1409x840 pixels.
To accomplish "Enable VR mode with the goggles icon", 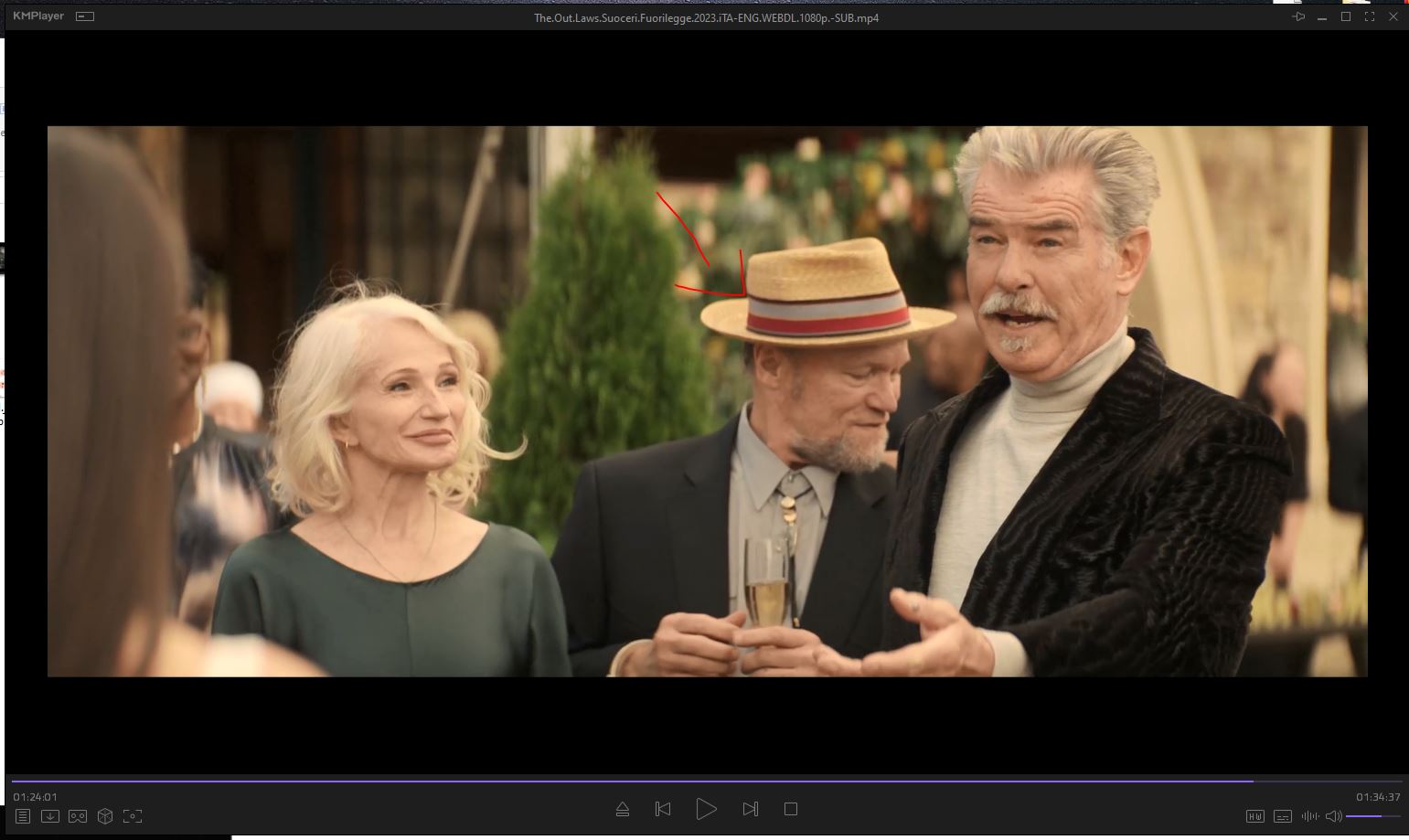I will coord(78,816).
